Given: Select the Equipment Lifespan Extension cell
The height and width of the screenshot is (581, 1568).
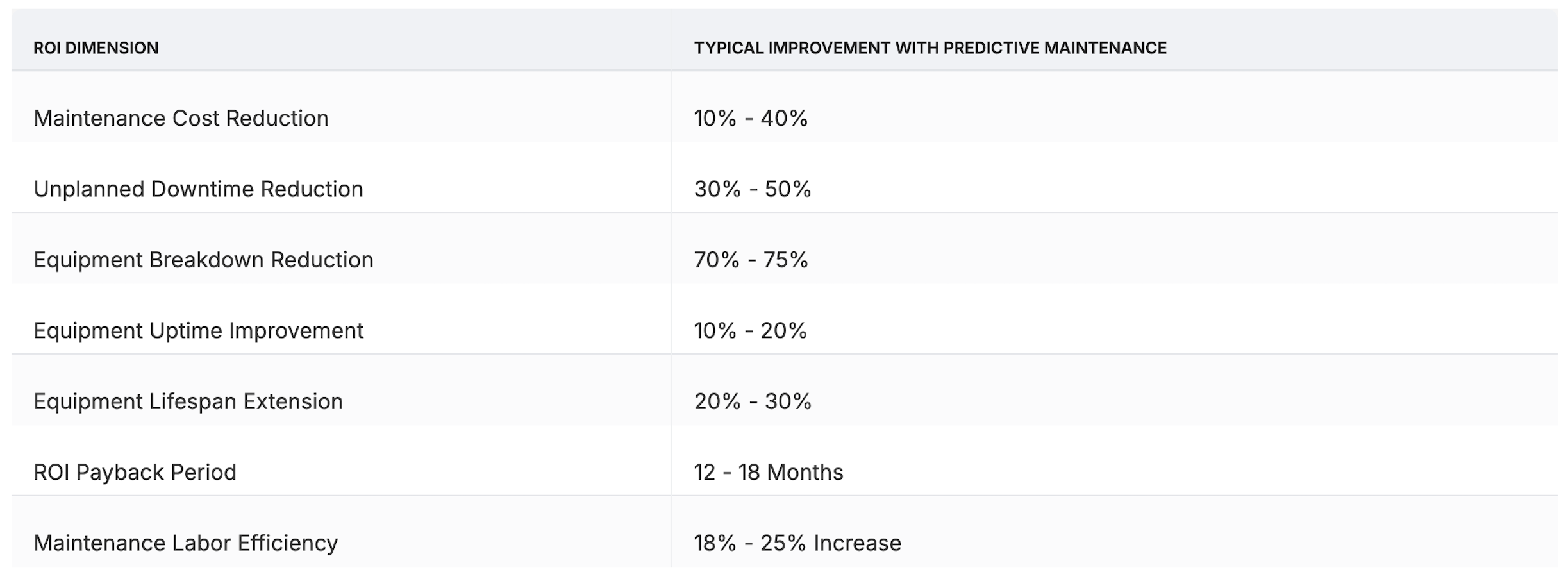Looking at the screenshot, I should (x=188, y=401).
